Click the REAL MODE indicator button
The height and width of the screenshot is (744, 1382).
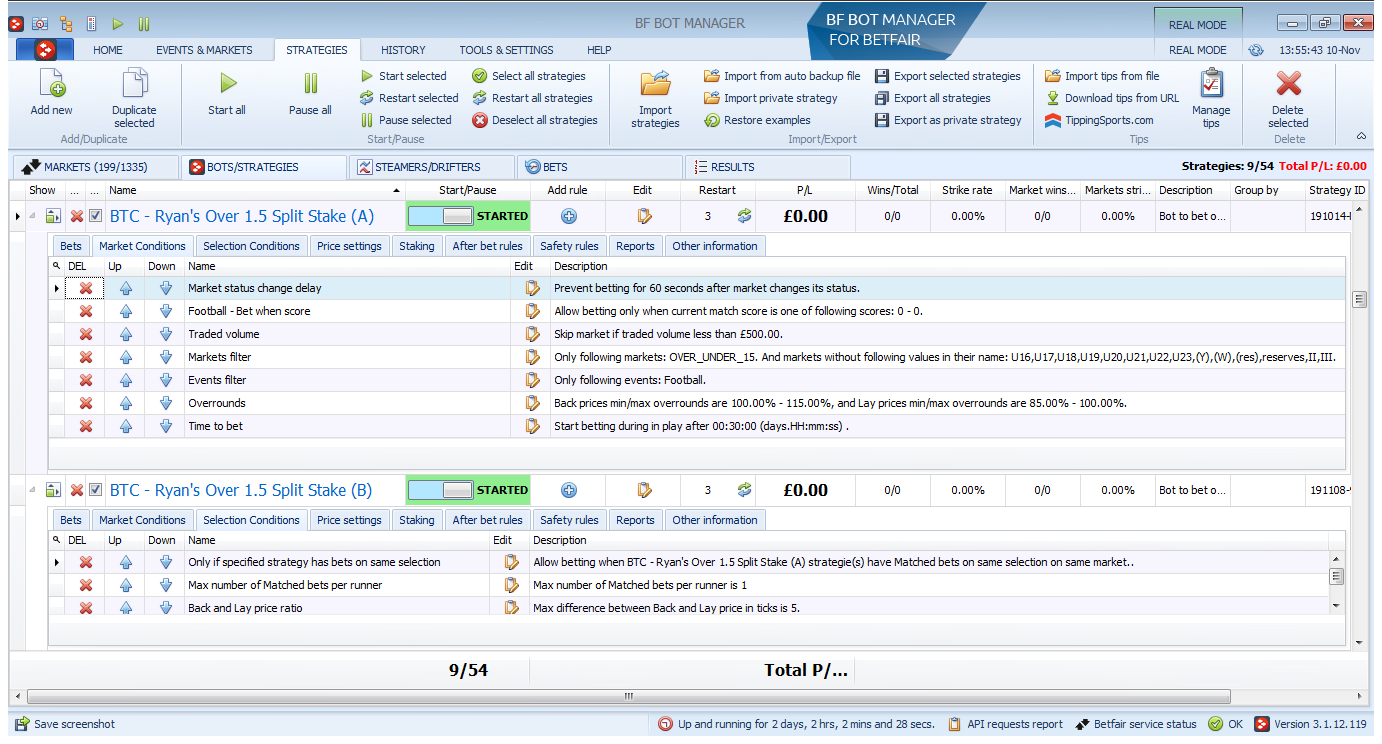(1198, 26)
